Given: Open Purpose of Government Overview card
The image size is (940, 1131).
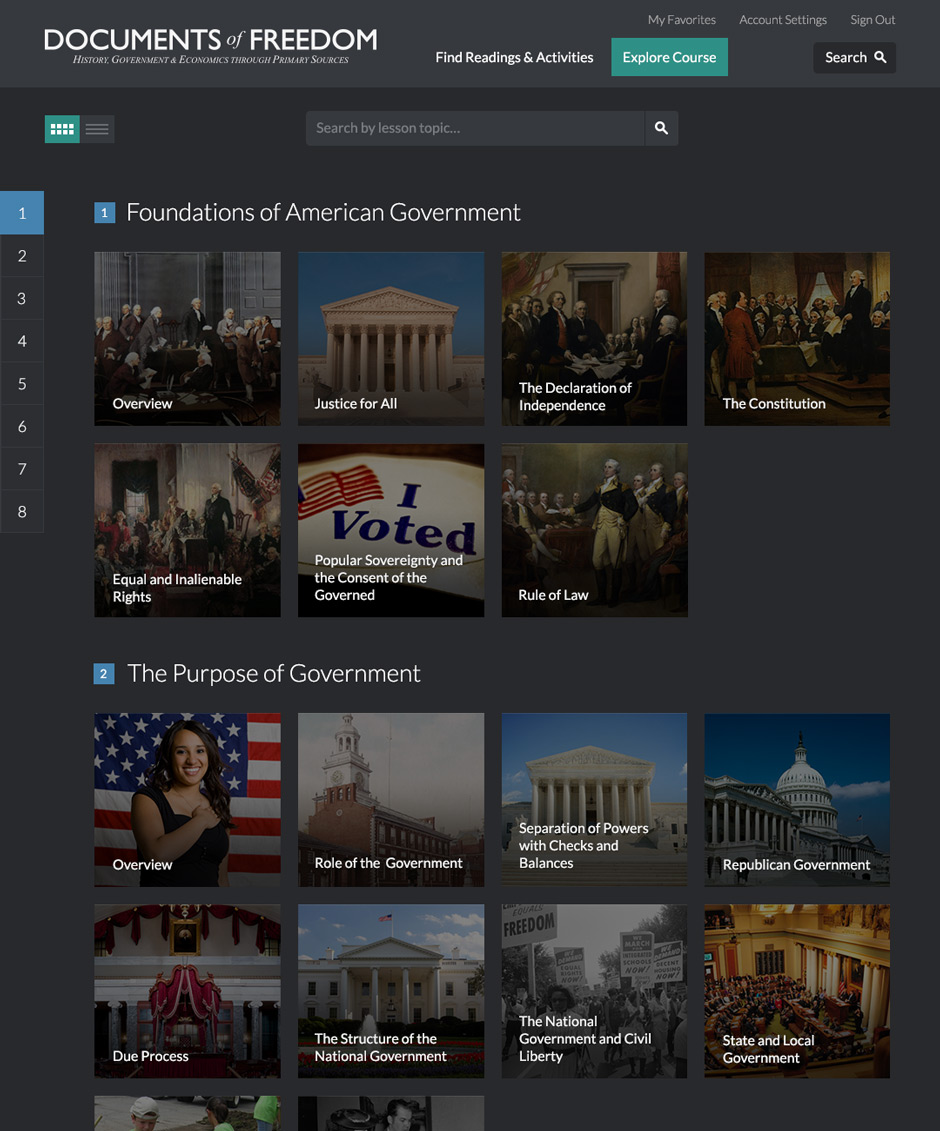Looking at the screenshot, I should pyautogui.click(x=188, y=800).
